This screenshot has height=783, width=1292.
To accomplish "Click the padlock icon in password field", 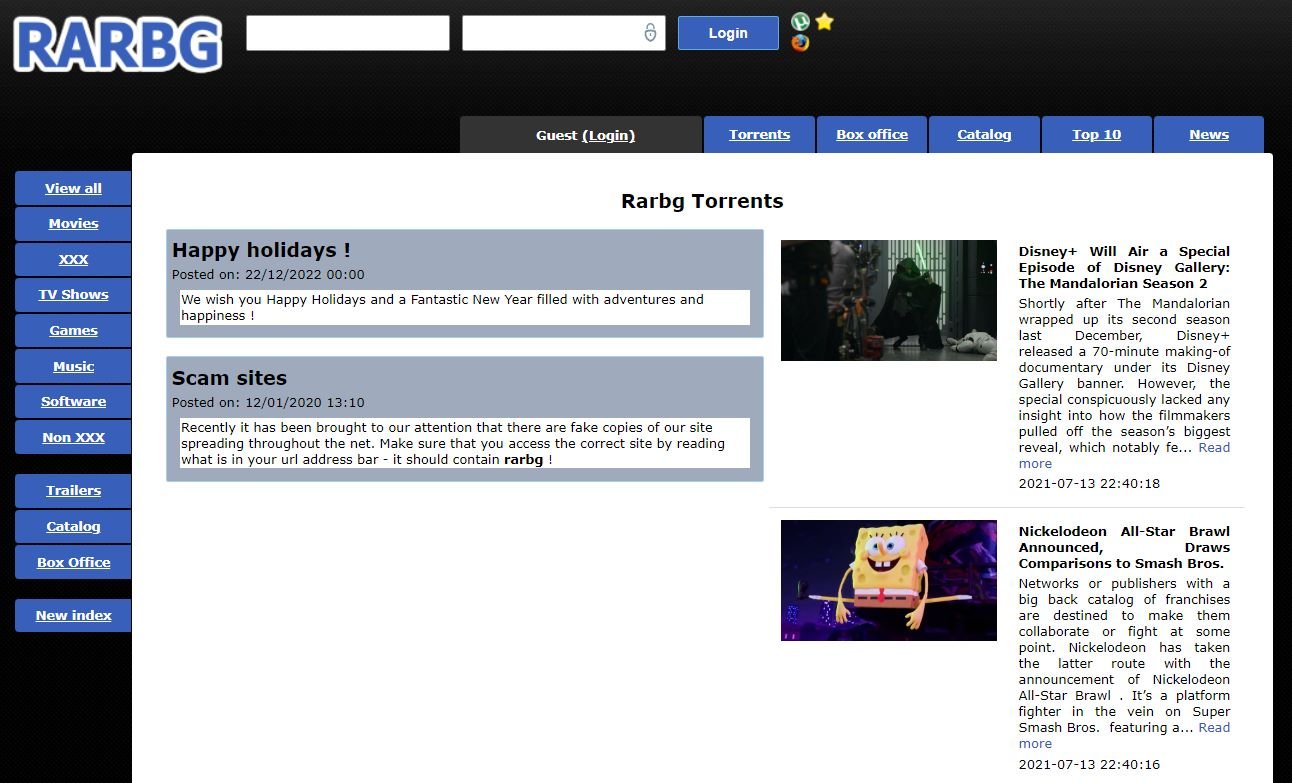I will point(650,33).
